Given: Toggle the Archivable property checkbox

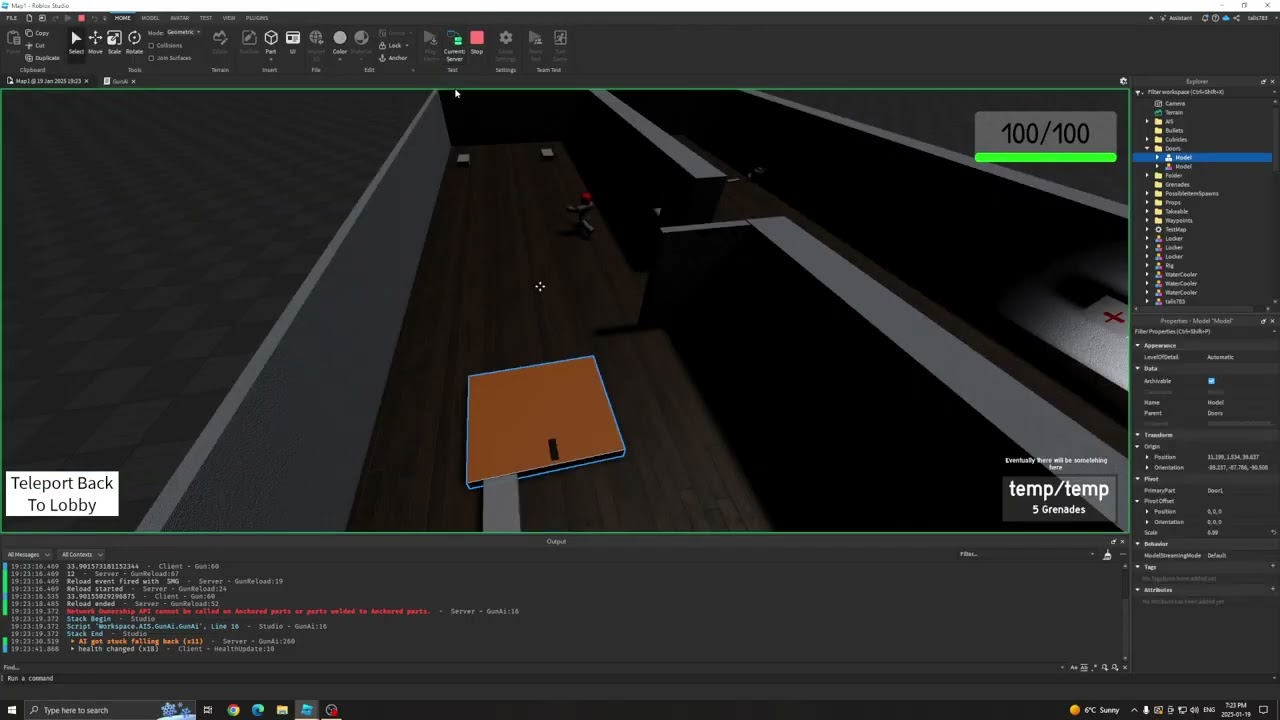Looking at the screenshot, I should (1211, 380).
